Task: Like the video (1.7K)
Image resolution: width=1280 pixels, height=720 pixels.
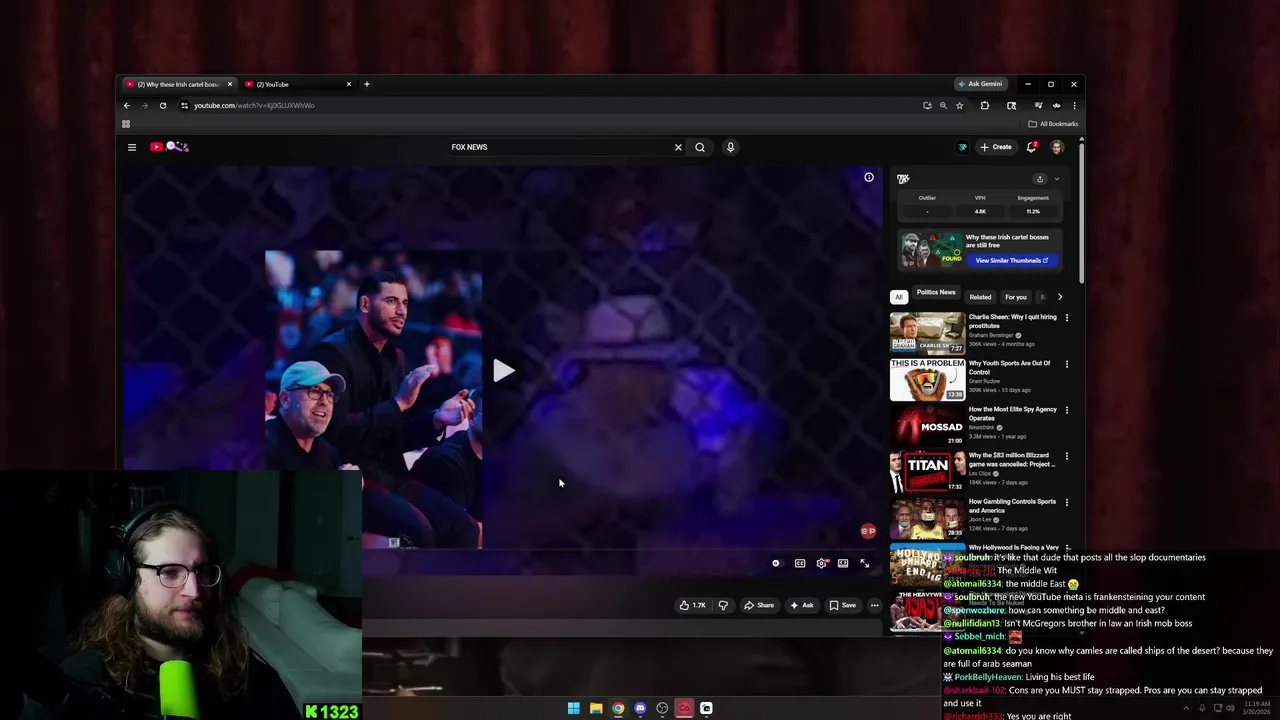Action: (x=693, y=605)
